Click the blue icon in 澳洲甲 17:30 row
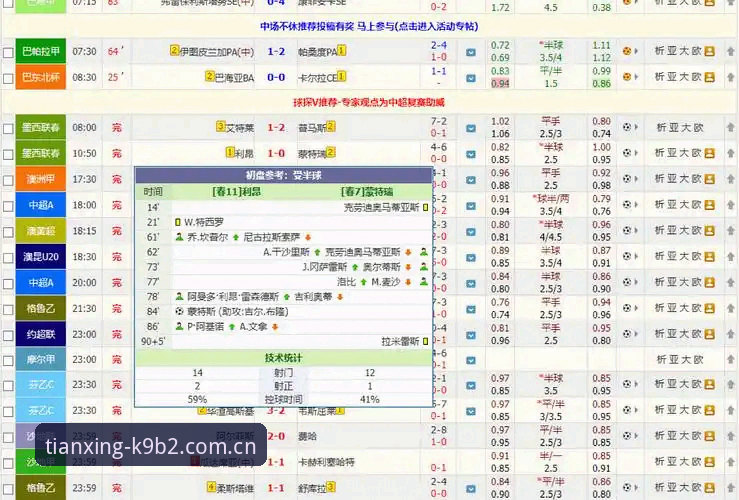The image size is (739, 500). (470, 180)
